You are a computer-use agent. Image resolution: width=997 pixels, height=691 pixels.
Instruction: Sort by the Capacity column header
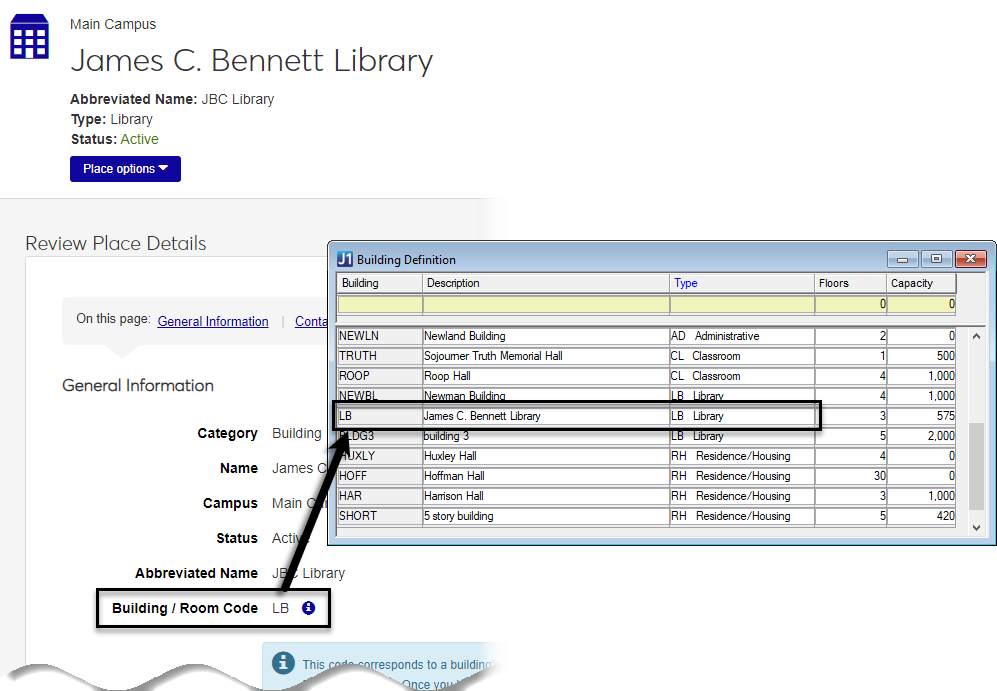(x=921, y=284)
